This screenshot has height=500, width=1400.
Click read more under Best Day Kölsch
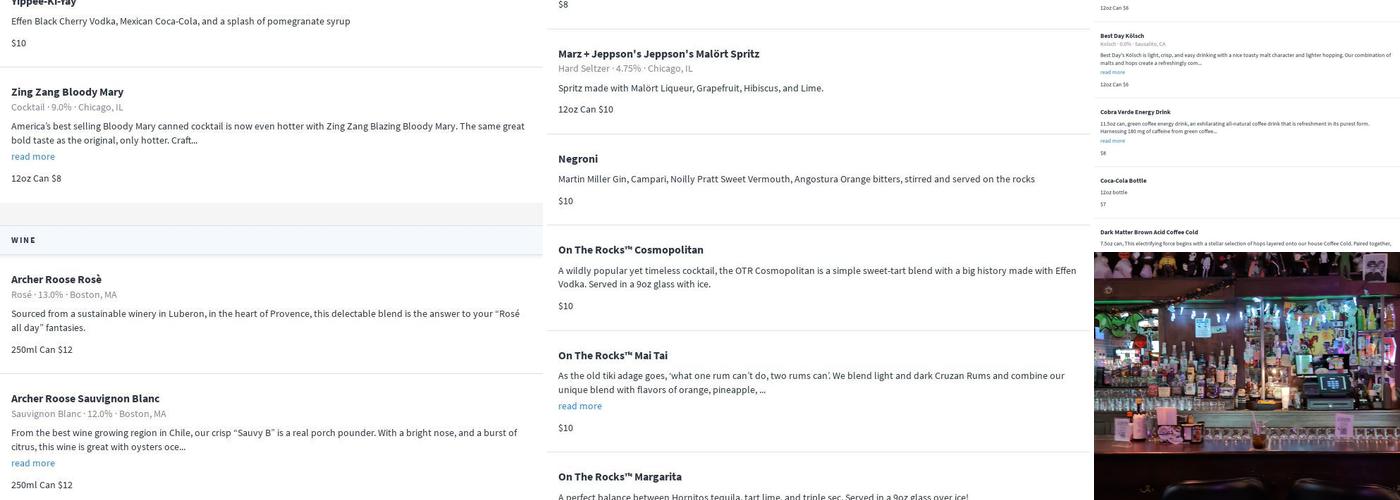click(1112, 72)
